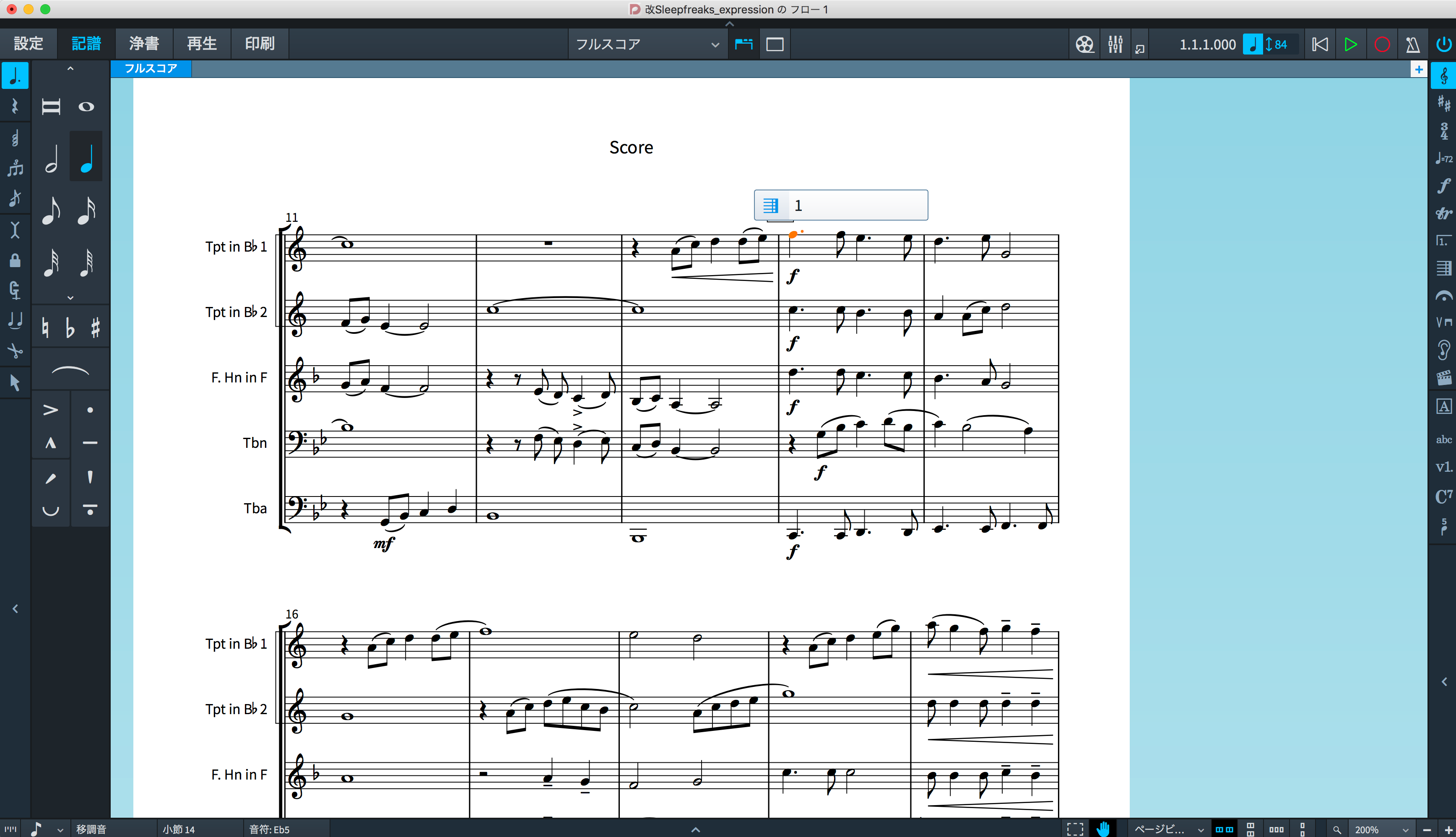Apply the sharp accidental
This screenshot has height=837, width=1456.
coord(96,328)
